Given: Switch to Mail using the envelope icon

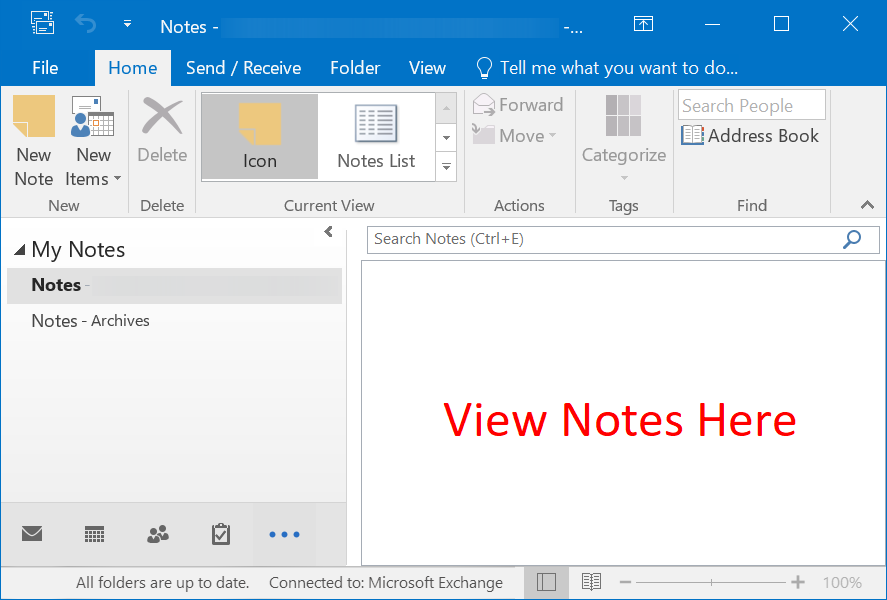Looking at the screenshot, I should pyautogui.click(x=31, y=534).
